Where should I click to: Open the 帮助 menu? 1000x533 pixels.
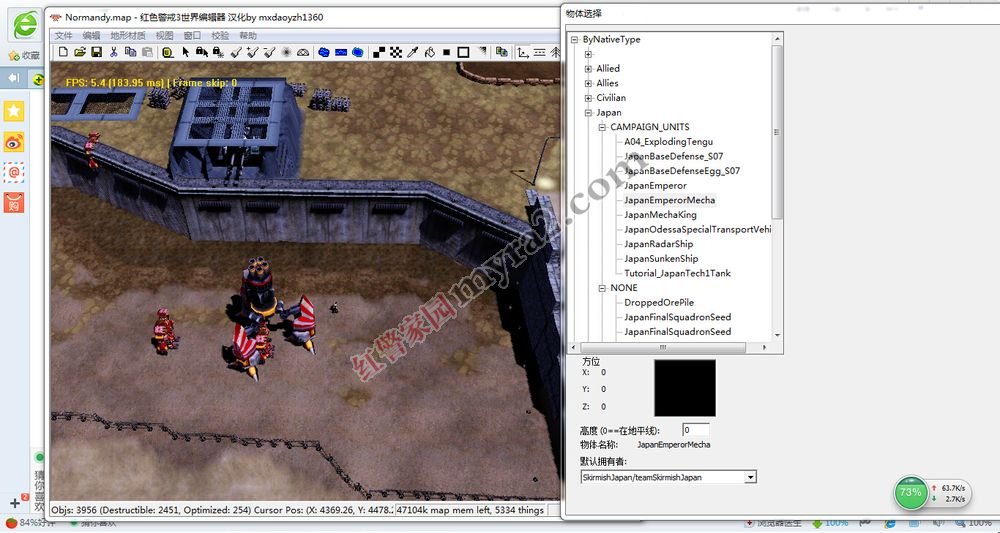tap(248, 36)
